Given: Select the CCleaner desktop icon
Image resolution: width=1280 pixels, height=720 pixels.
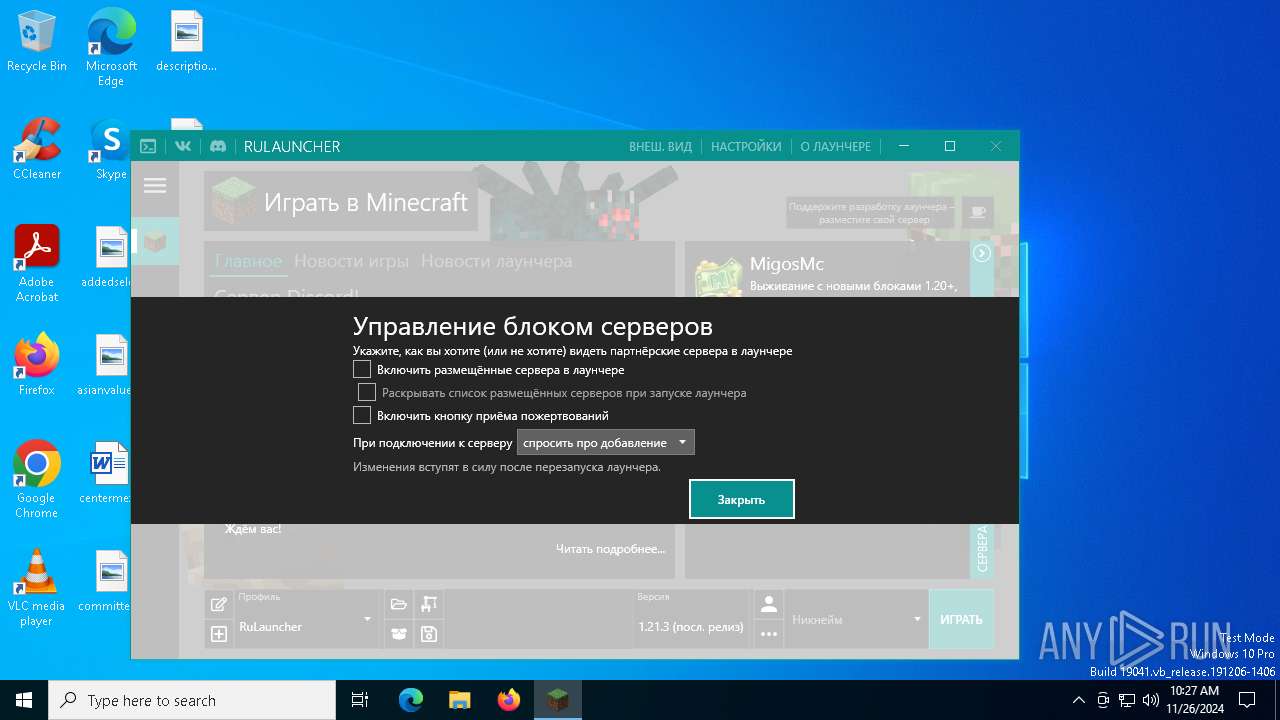Looking at the screenshot, I should pyautogui.click(x=37, y=150).
